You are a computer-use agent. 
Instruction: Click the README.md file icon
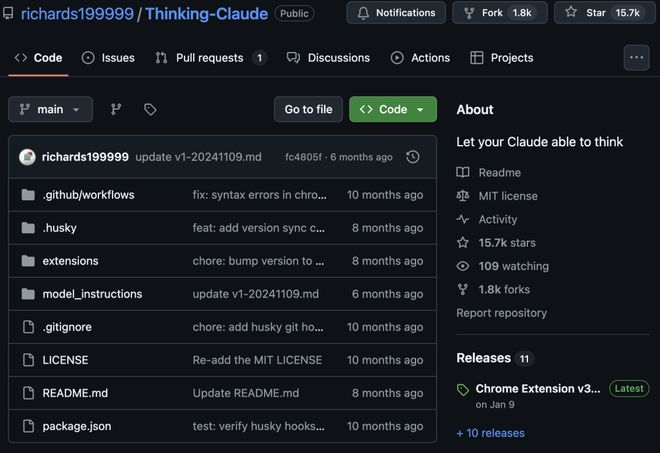point(28,393)
